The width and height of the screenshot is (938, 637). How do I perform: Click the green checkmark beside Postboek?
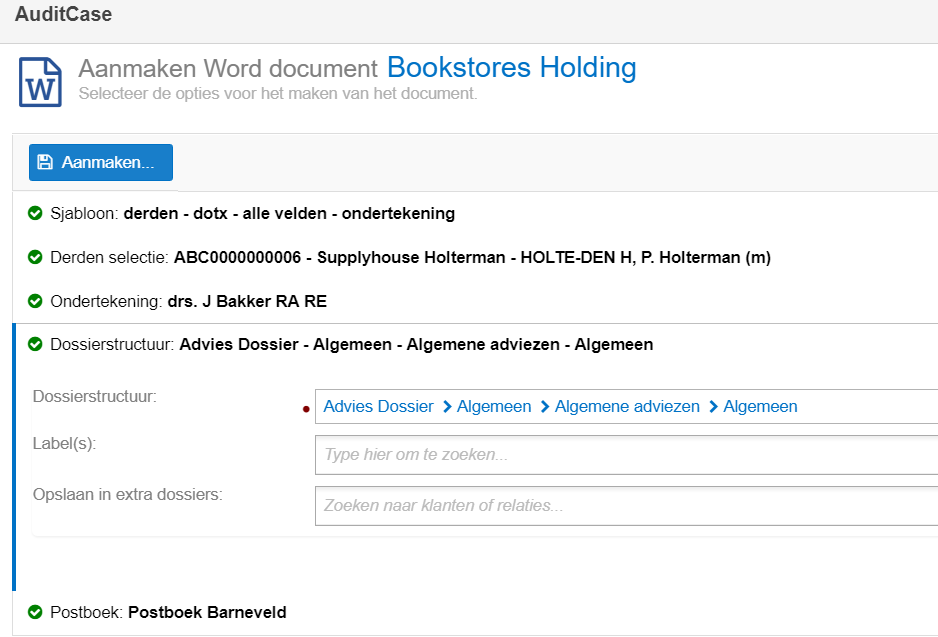coord(35,612)
